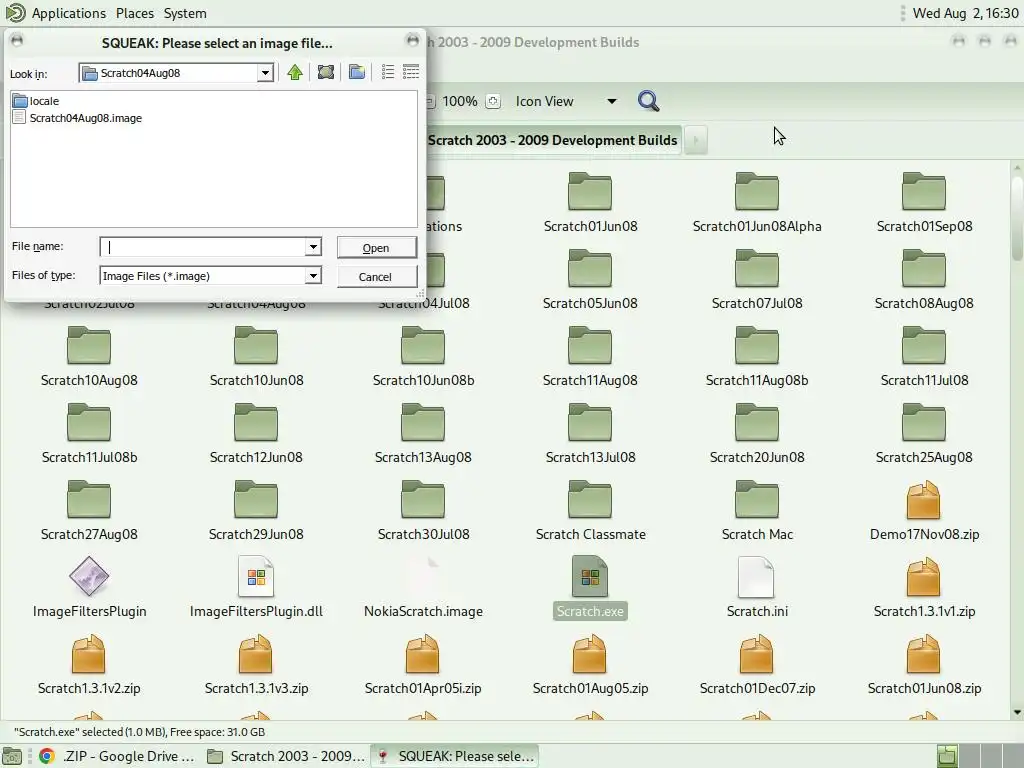The width and height of the screenshot is (1024, 768).
Task: Click into the File name field
Action: pyautogui.click(x=202, y=247)
